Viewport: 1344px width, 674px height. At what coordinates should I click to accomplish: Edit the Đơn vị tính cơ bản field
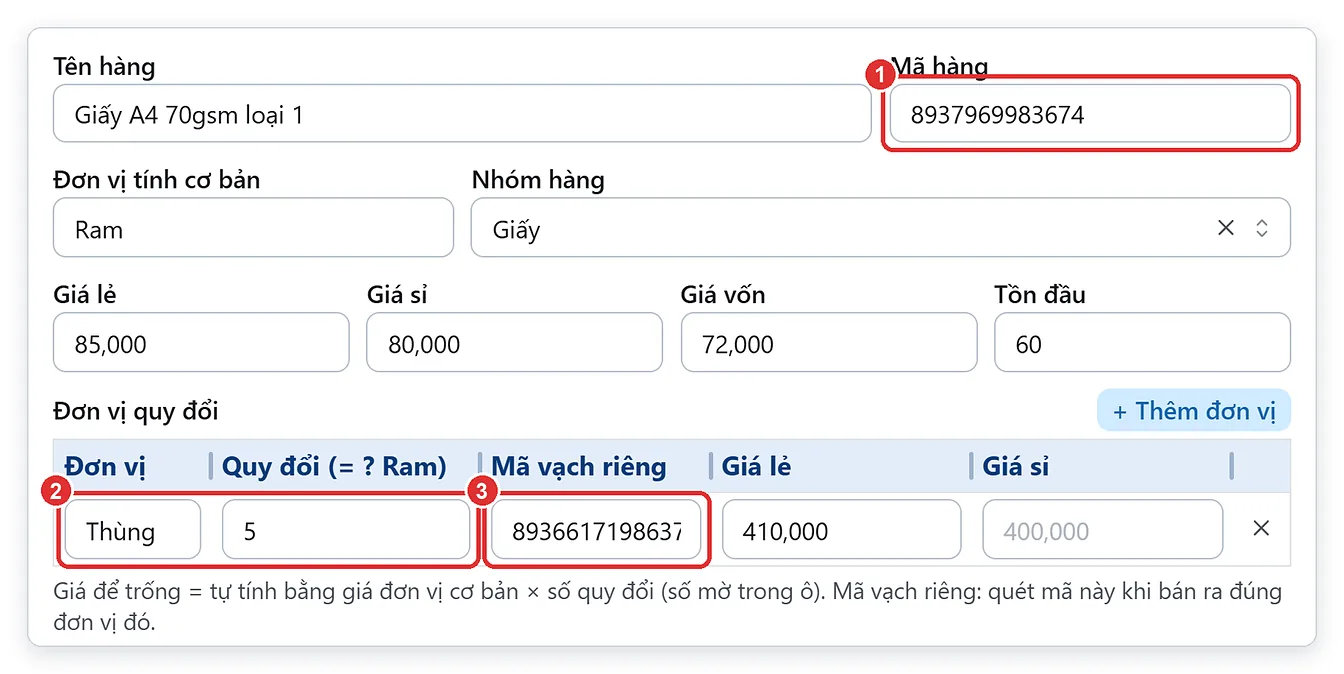coord(253,227)
